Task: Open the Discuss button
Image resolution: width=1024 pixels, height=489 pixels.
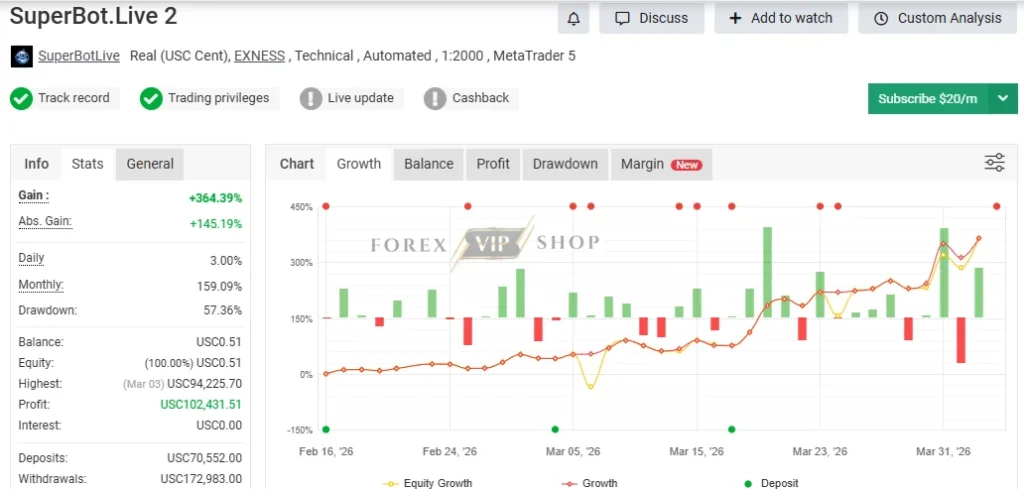Action: click(x=652, y=18)
